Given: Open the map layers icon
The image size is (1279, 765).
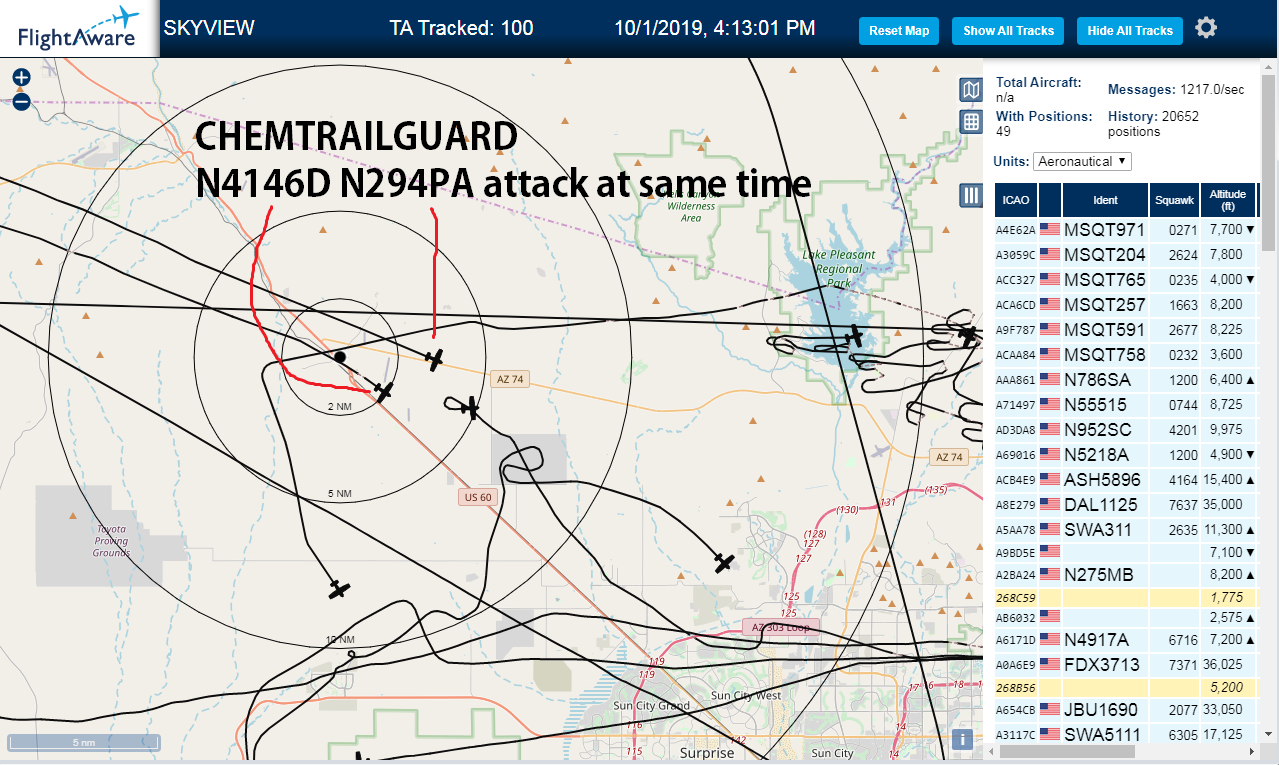Looking at the screenshot, I should tap(970, 91).
